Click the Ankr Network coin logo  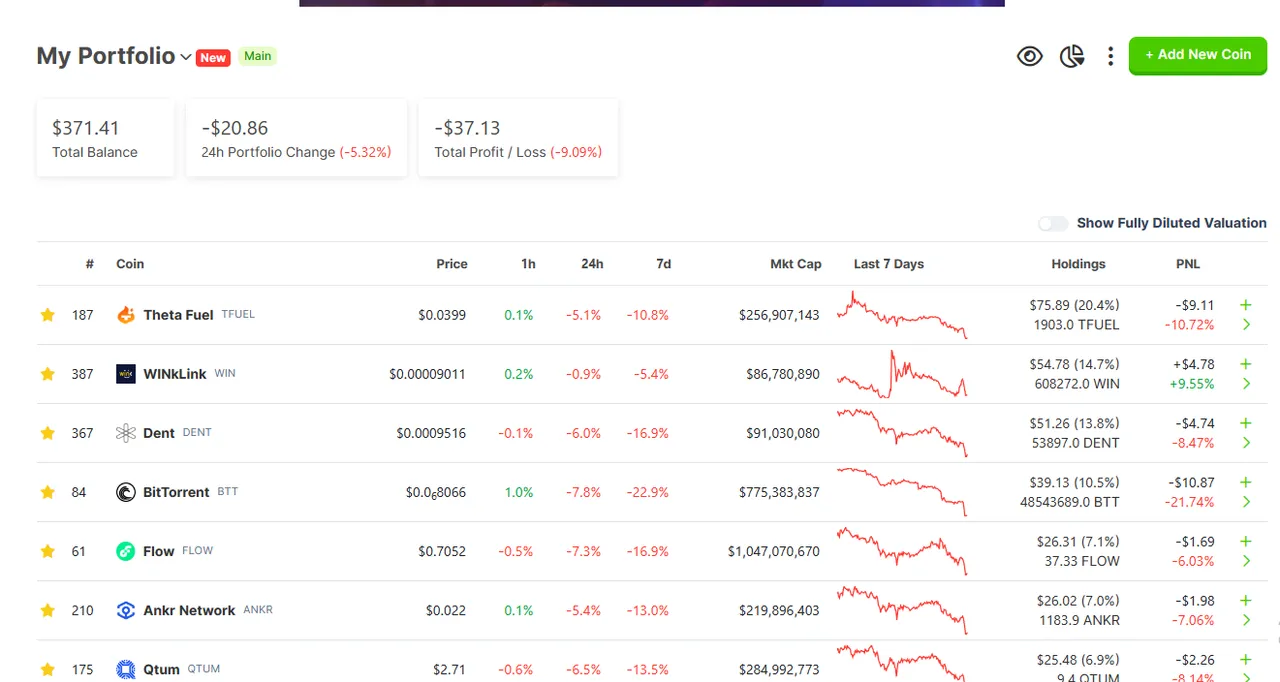point(126,610)
